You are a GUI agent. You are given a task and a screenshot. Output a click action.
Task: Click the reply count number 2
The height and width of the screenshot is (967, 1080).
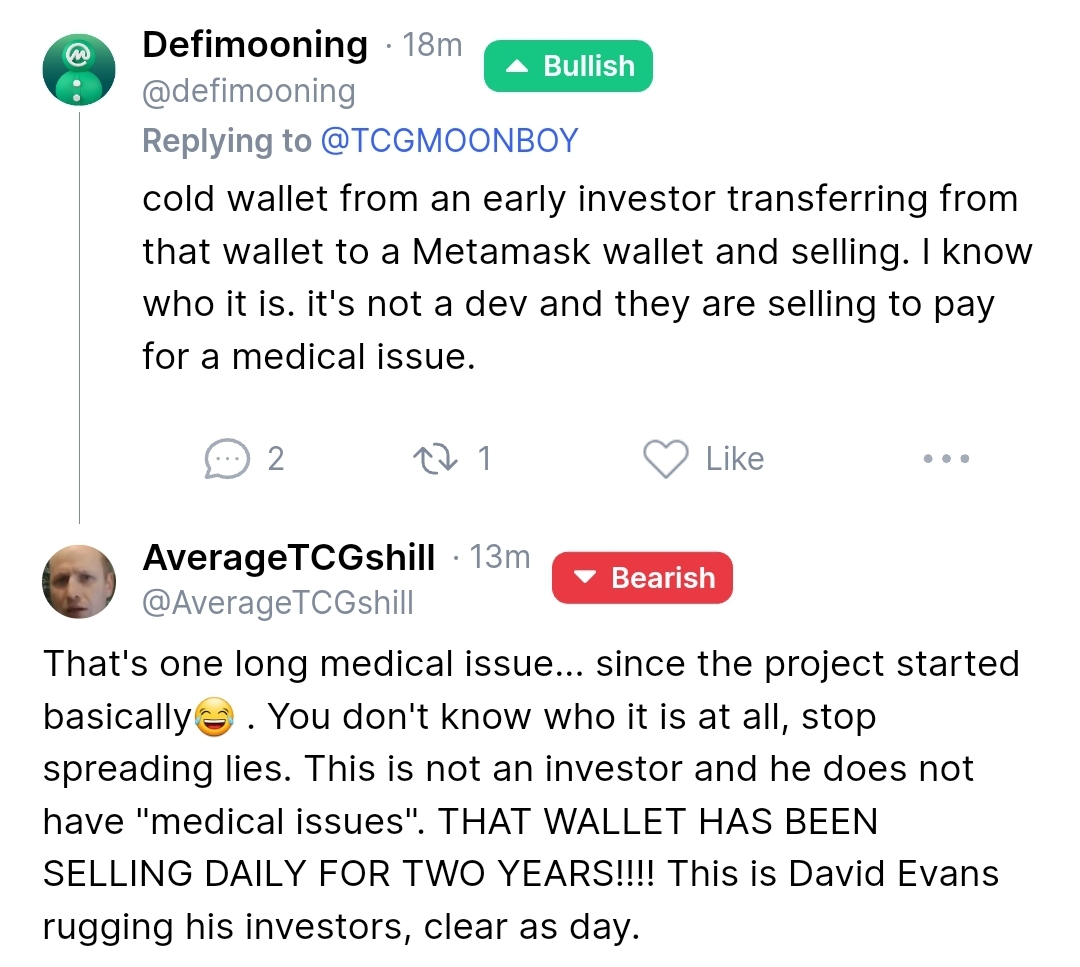click(x=276, y=459)
